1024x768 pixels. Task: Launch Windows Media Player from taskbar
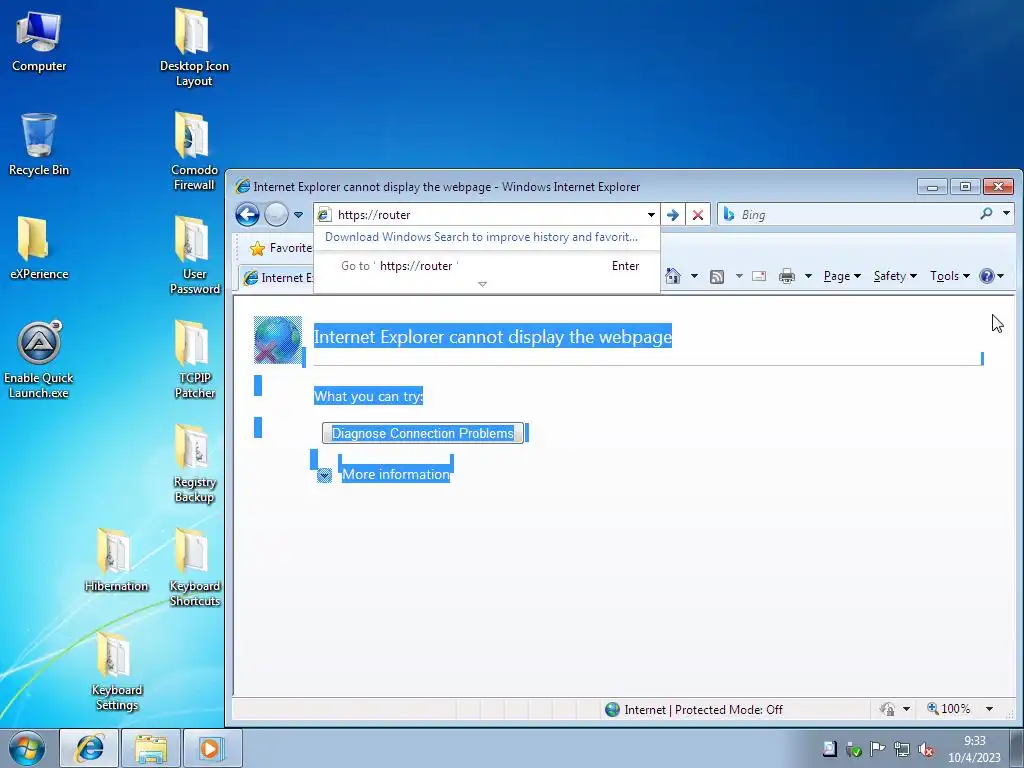(212, 748)
